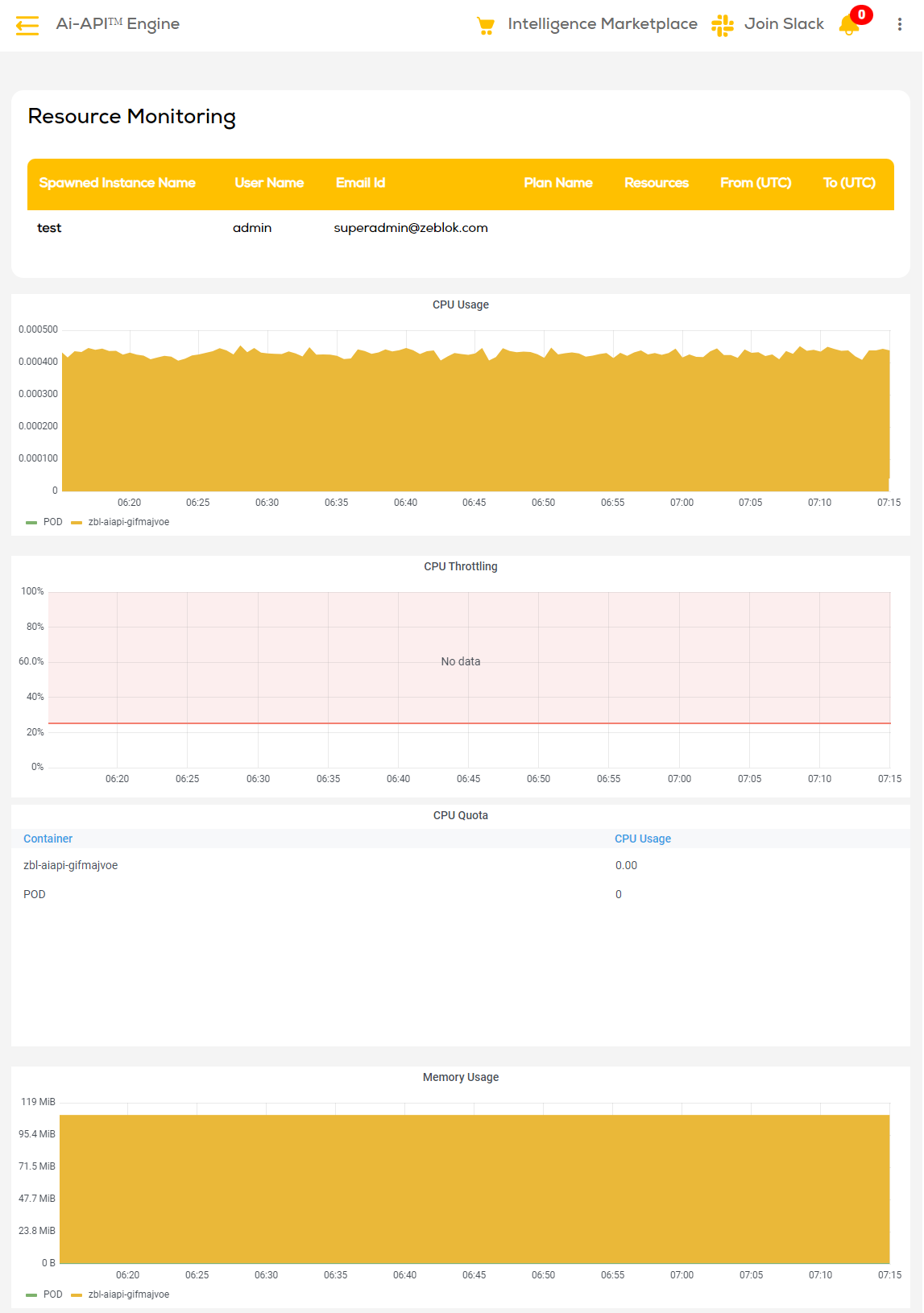Click the green POD color swatch in CPU Usage legend
The height and width of the screenshot is (1313, 924).
point(31,523)
